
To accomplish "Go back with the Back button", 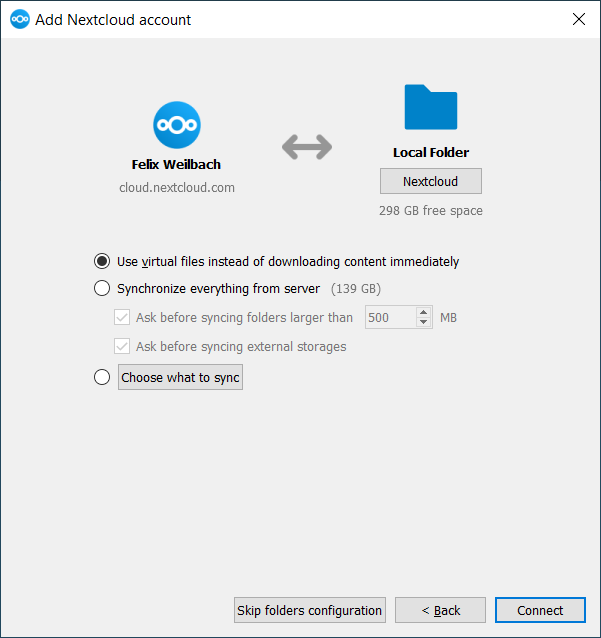I will (440, 610).
